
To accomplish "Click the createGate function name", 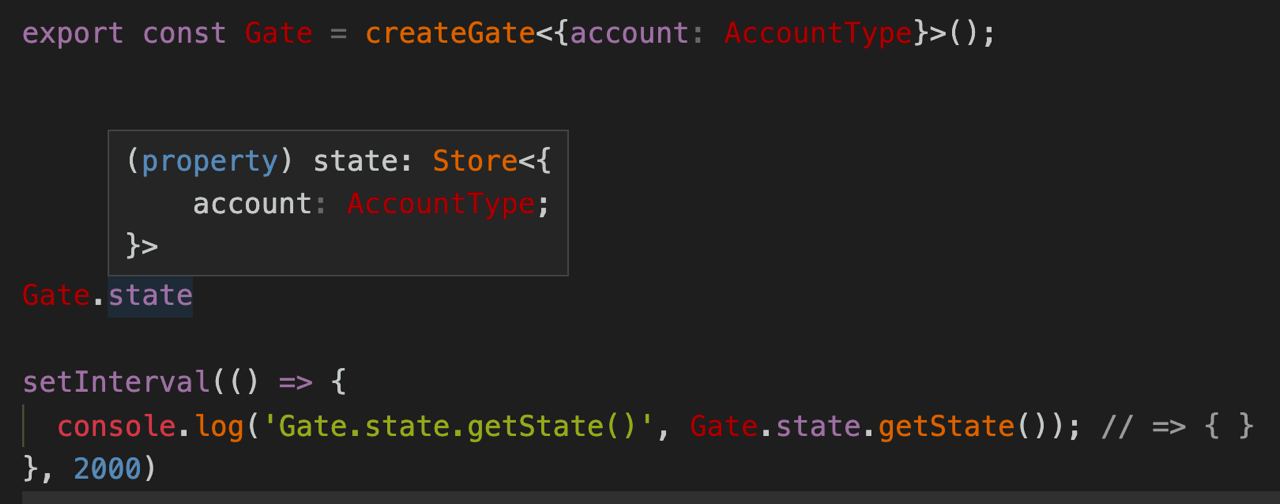I will click(x=450, y=33).
